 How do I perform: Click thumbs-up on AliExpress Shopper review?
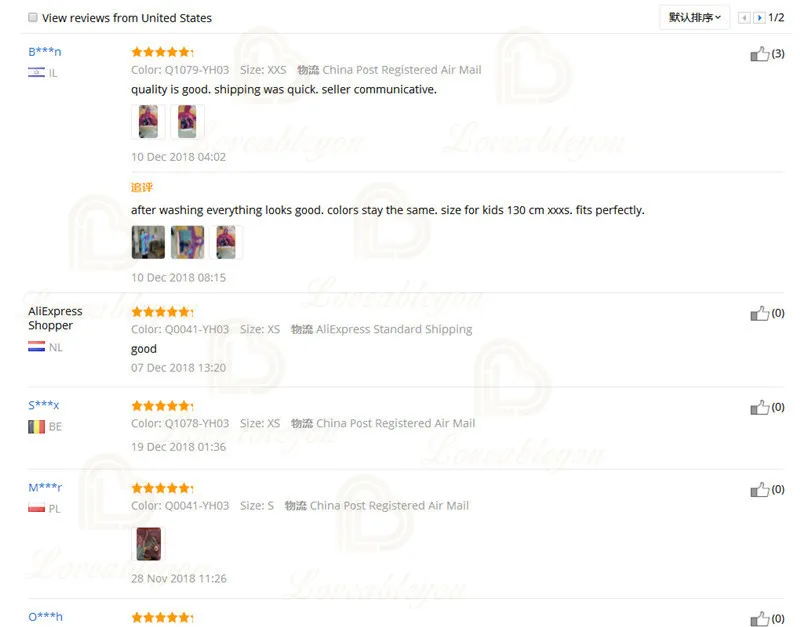[x=759, y=314]
